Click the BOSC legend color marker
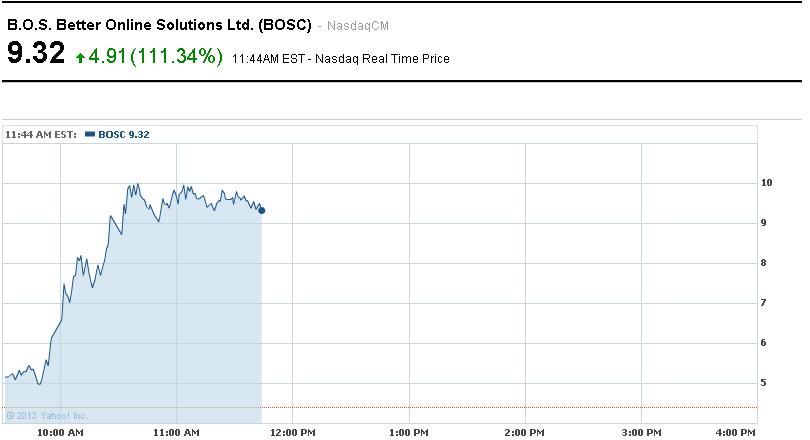The height and width of the screenshot is (440, 810). coord(91,134)
